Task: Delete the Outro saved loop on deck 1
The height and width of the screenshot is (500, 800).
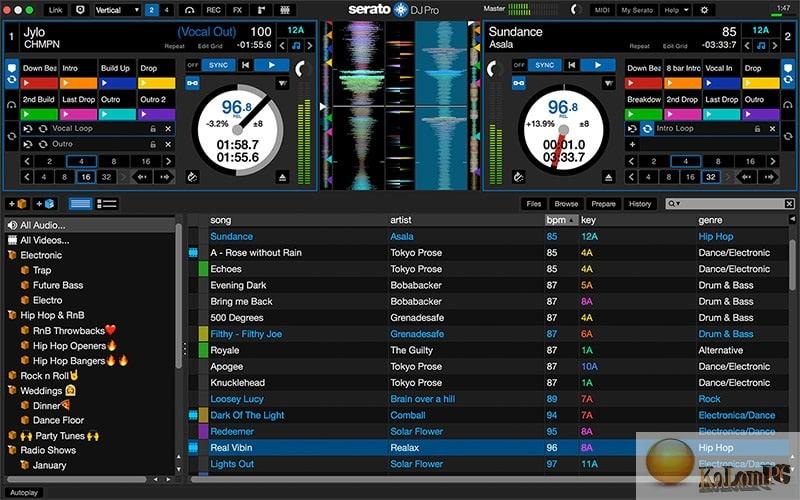Action: (168, 144)
